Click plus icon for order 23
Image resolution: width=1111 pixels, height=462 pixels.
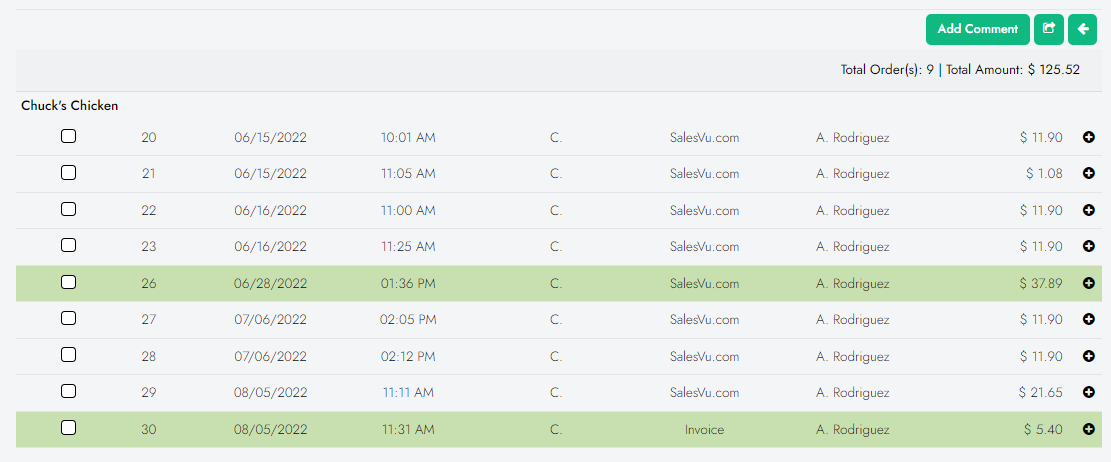1089,246
